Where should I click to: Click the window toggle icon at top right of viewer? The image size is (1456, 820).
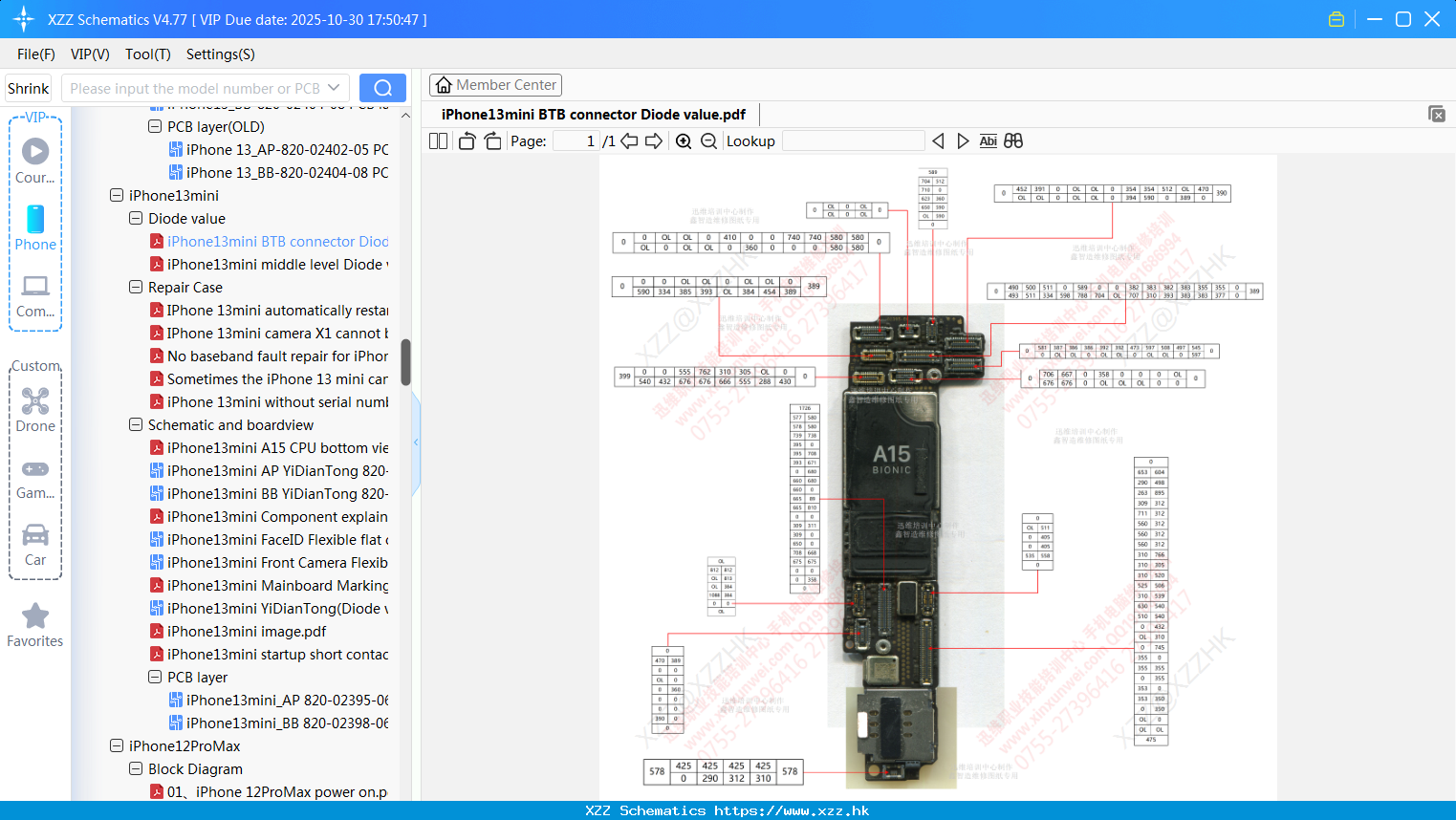(x=1437, y=114)
